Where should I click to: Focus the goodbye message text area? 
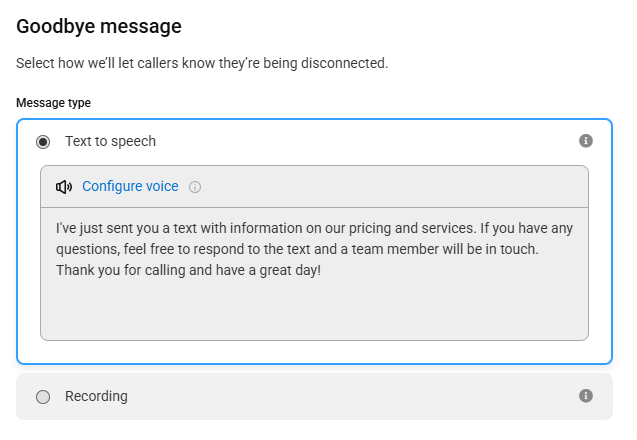click(x=314, y=274)
